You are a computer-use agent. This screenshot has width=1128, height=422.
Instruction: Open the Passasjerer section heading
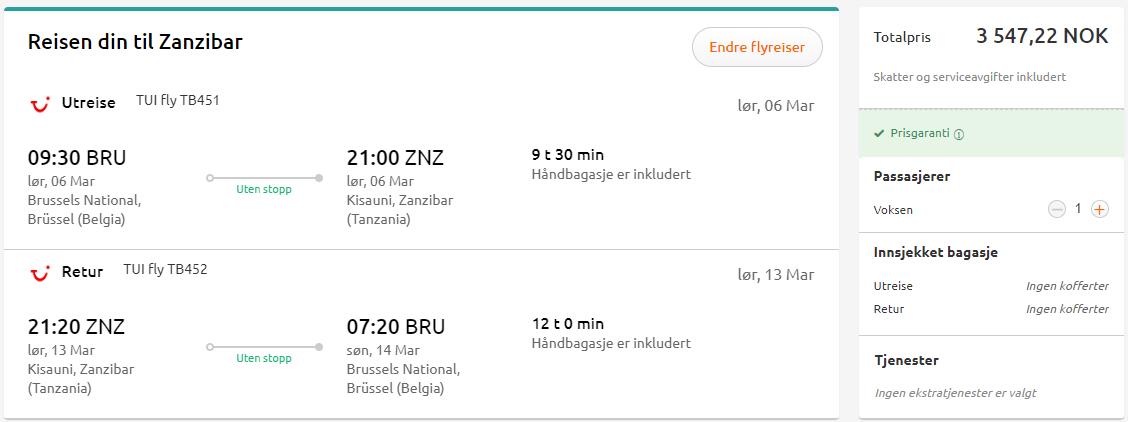[911, 176]
